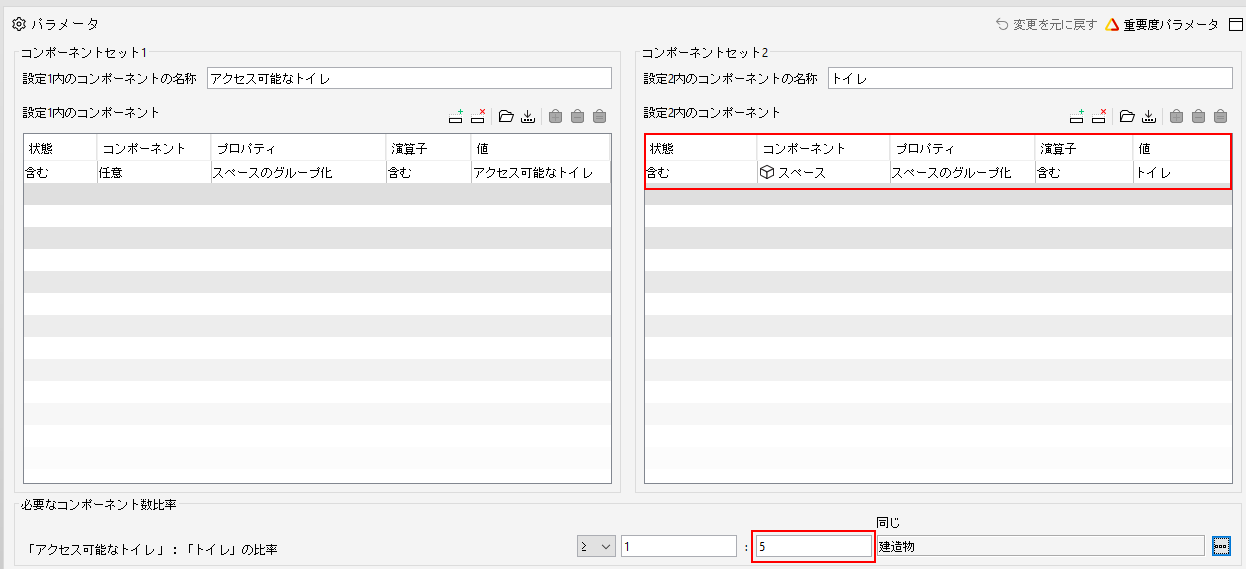Click the ratio field containing 1

(679, 546)
